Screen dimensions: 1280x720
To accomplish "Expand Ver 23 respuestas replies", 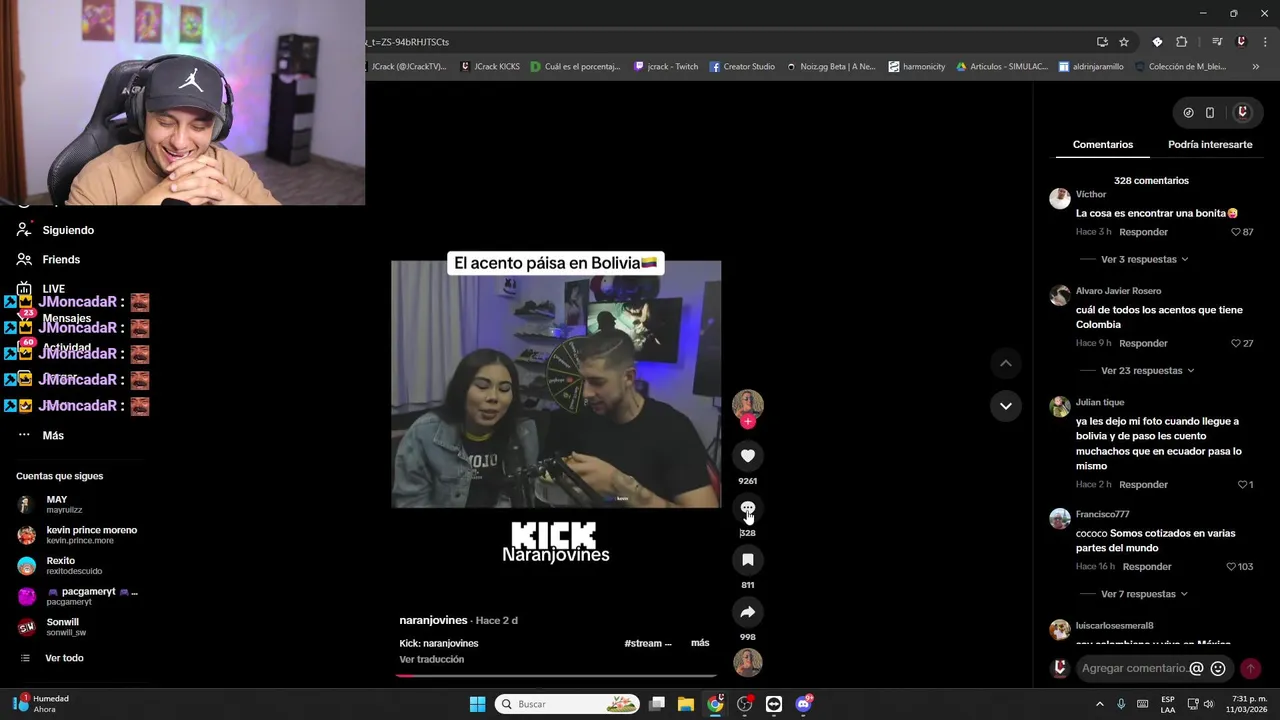I will (x=1147, y=371).
